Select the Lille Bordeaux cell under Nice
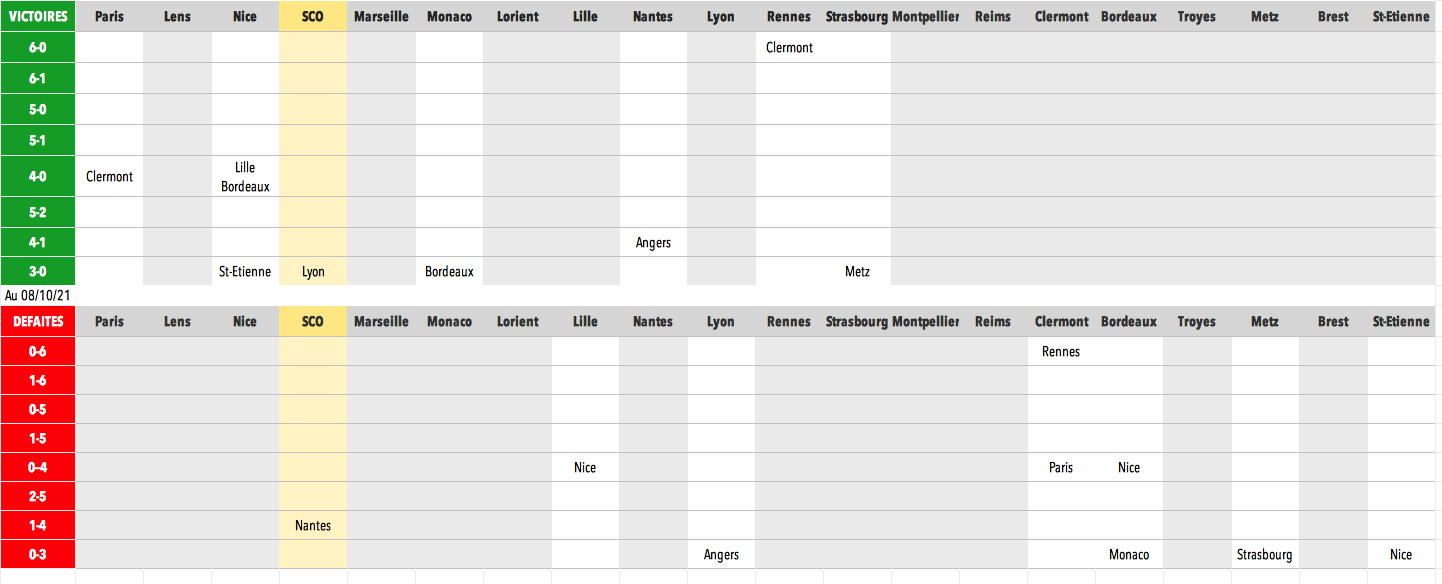Viewport: 1442px width, 584px height. (245, 176)
